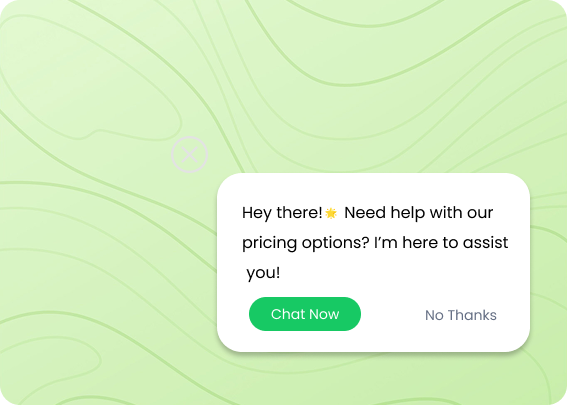Screen dimensions: 567x405
Task: Click the green contour-line background area
Action: click(x=101, y=253)
